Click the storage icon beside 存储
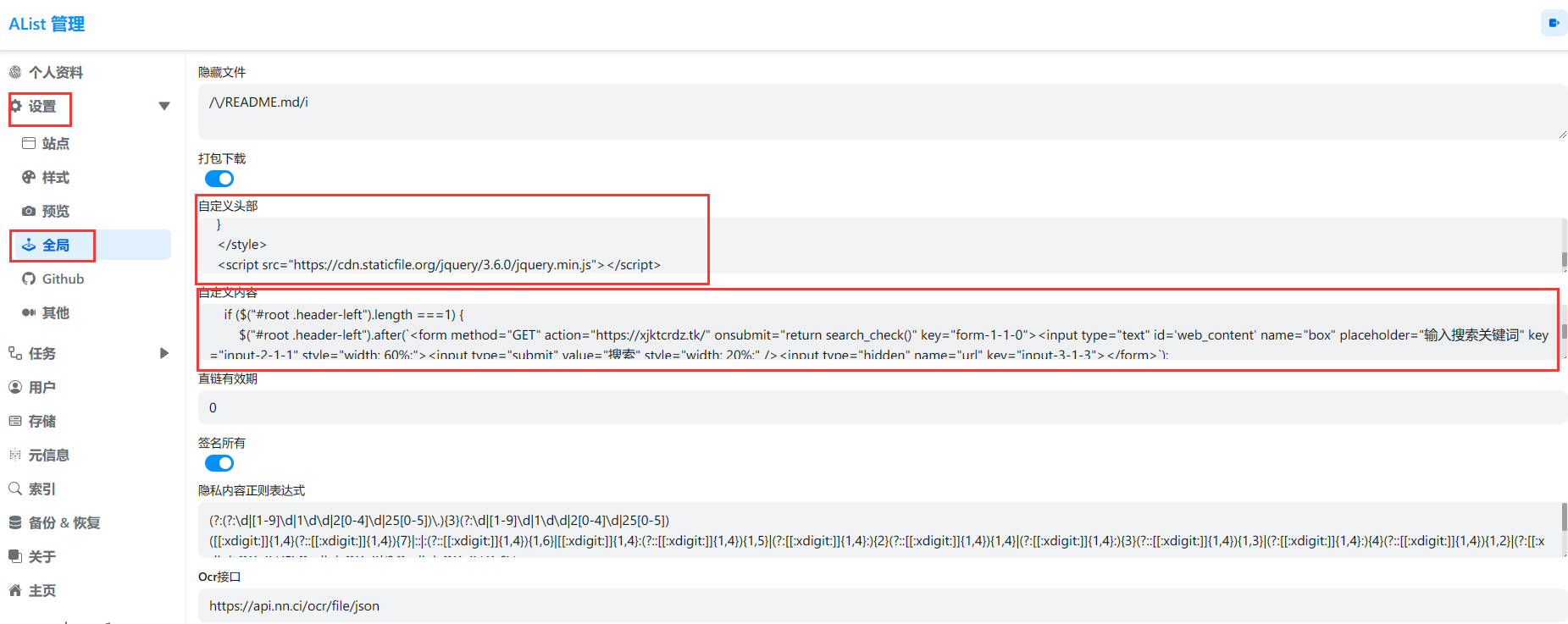Screen dimensions: 1568x624 (15, 421)
